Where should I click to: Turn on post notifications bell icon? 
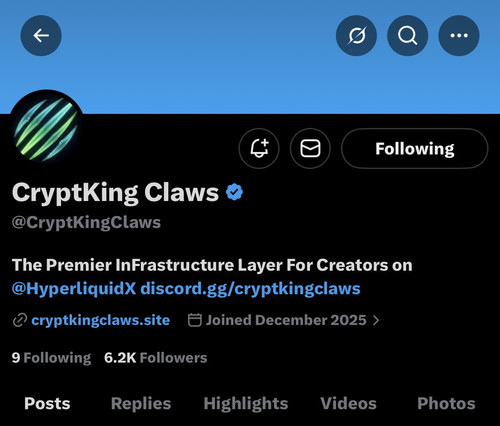(x=259, y=148)
